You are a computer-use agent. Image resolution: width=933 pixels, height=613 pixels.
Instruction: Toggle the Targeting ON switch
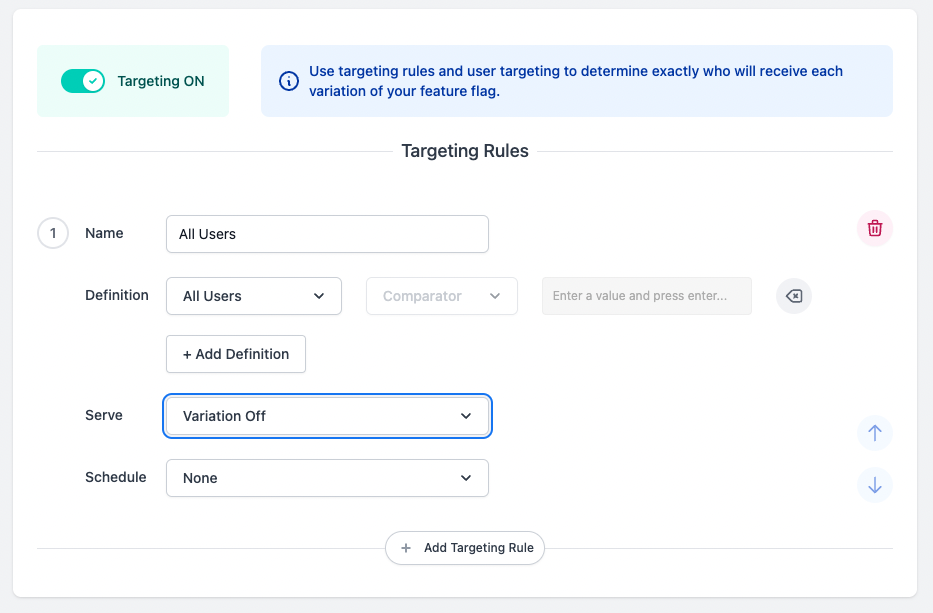tap(83, 81)
